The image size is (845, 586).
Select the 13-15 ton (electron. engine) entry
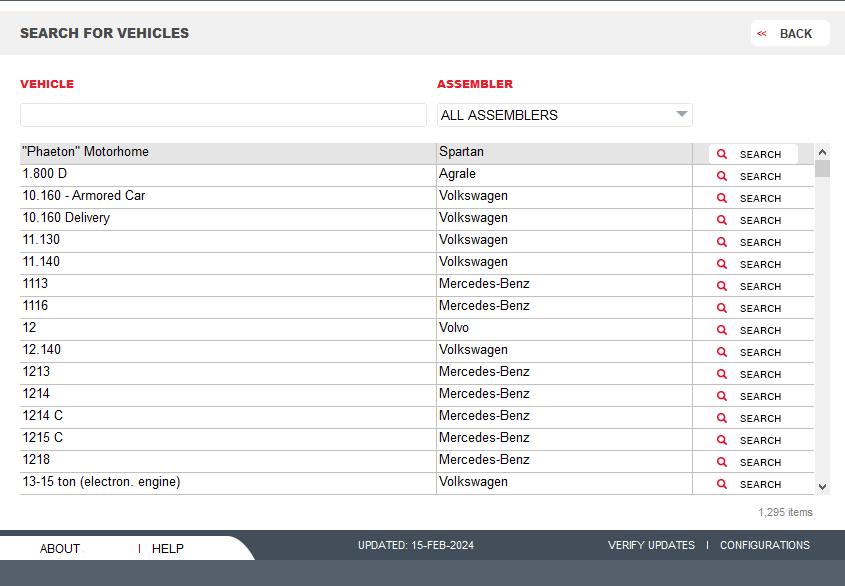click(101, 482)
